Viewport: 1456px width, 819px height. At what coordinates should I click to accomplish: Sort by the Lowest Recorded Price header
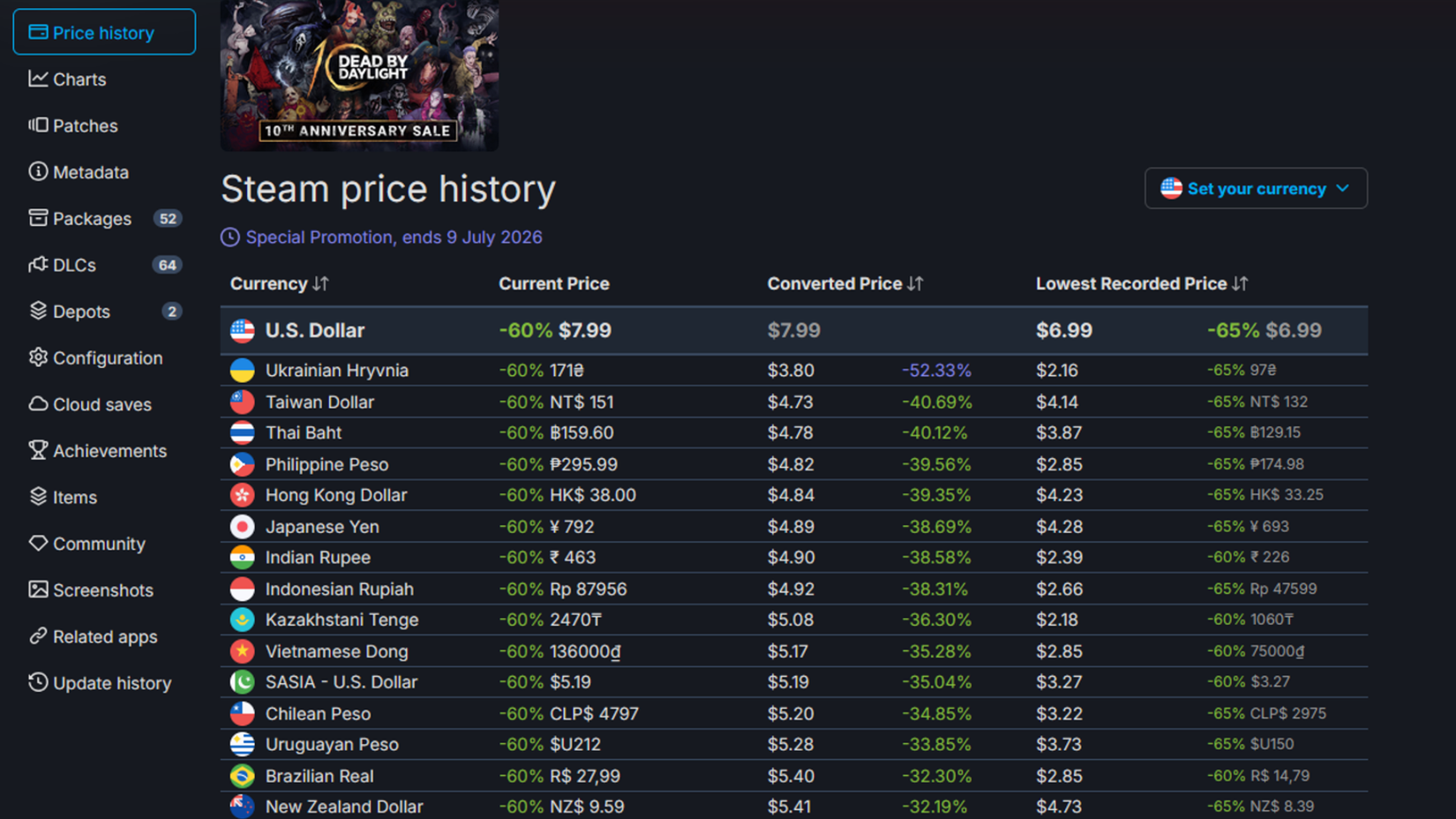1142,283
